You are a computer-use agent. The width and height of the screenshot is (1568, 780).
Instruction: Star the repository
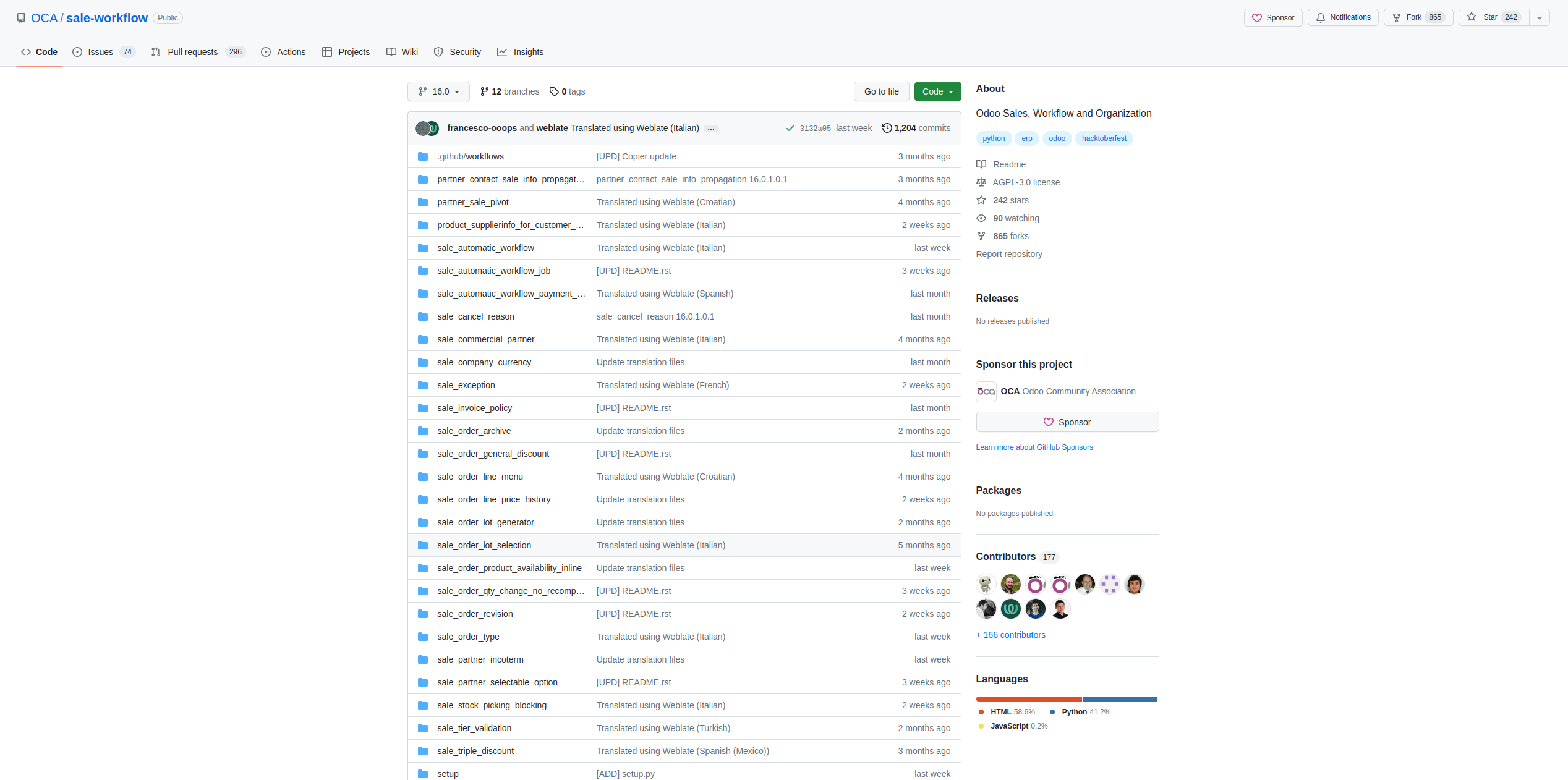1494,18
